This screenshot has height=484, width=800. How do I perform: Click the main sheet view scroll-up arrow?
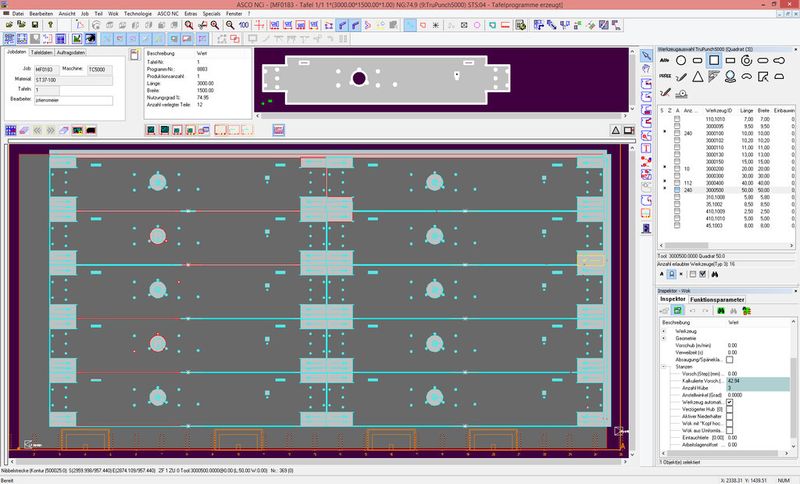[x=633, y=148]
